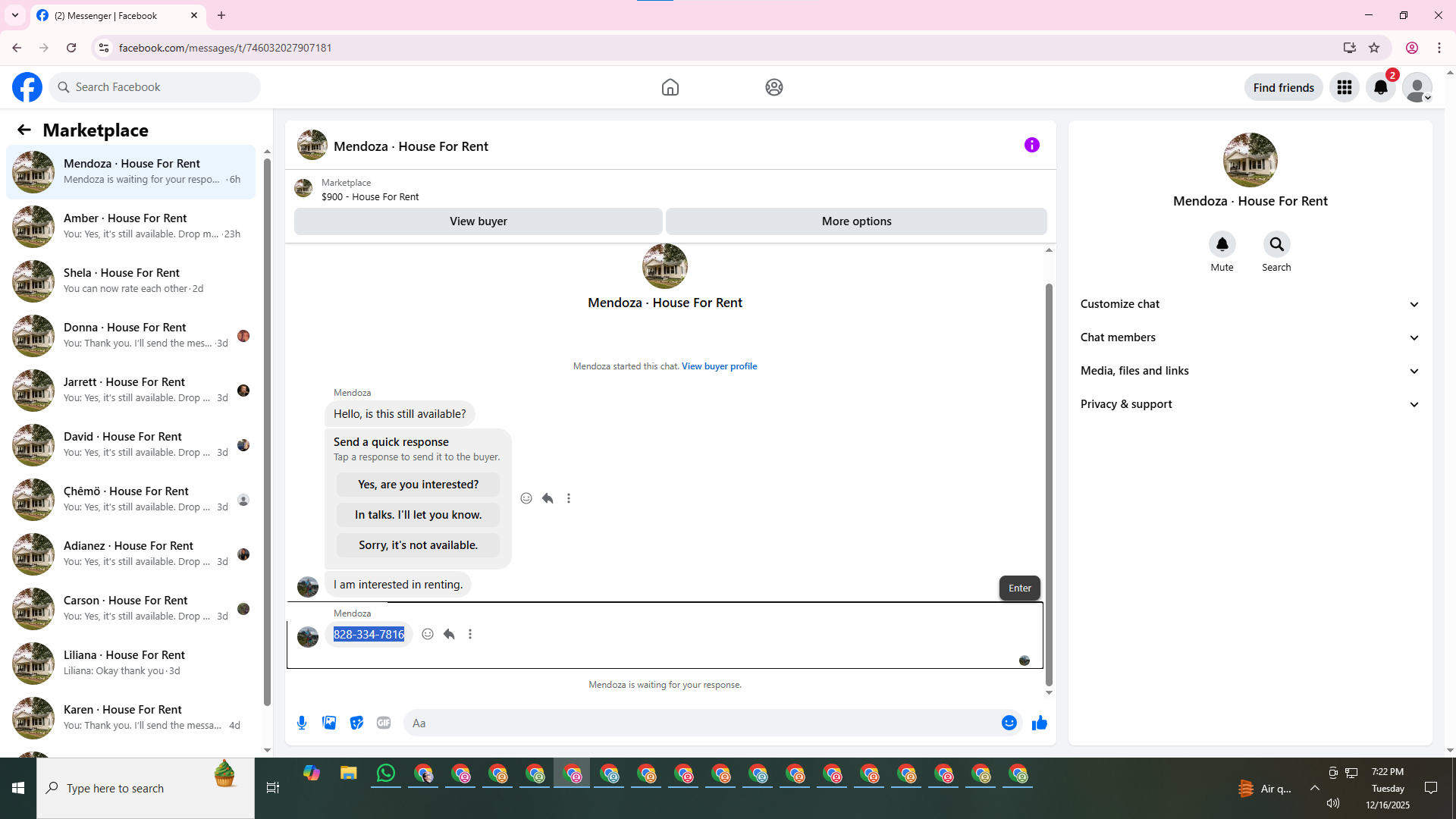Viewport: 1456px width, 819px height.
Task: Follow the View buyer profile link
Action: pos(720,366)
